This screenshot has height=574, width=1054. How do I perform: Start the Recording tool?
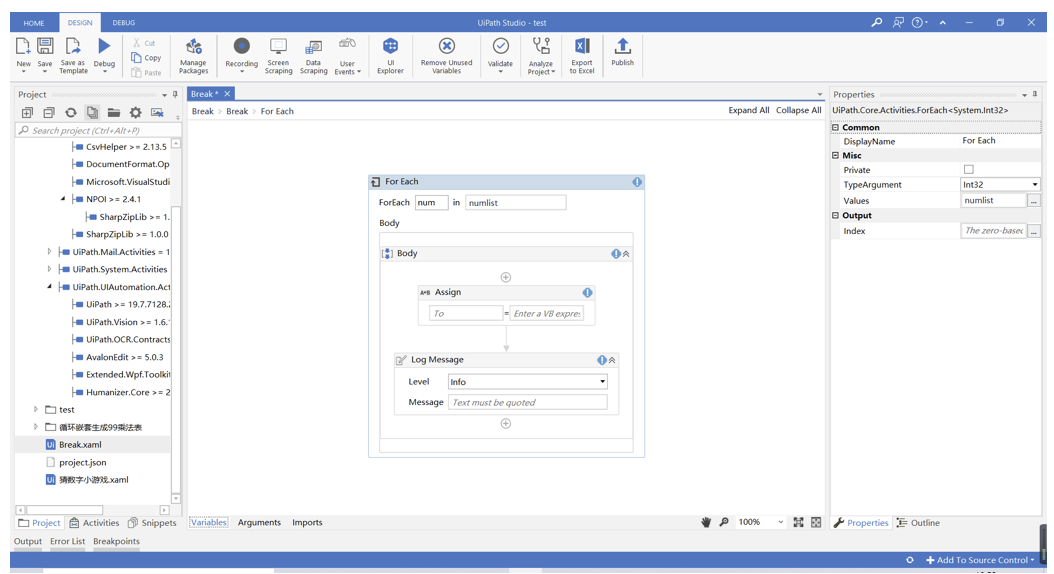pyautogui.click(x=241, y=54)
